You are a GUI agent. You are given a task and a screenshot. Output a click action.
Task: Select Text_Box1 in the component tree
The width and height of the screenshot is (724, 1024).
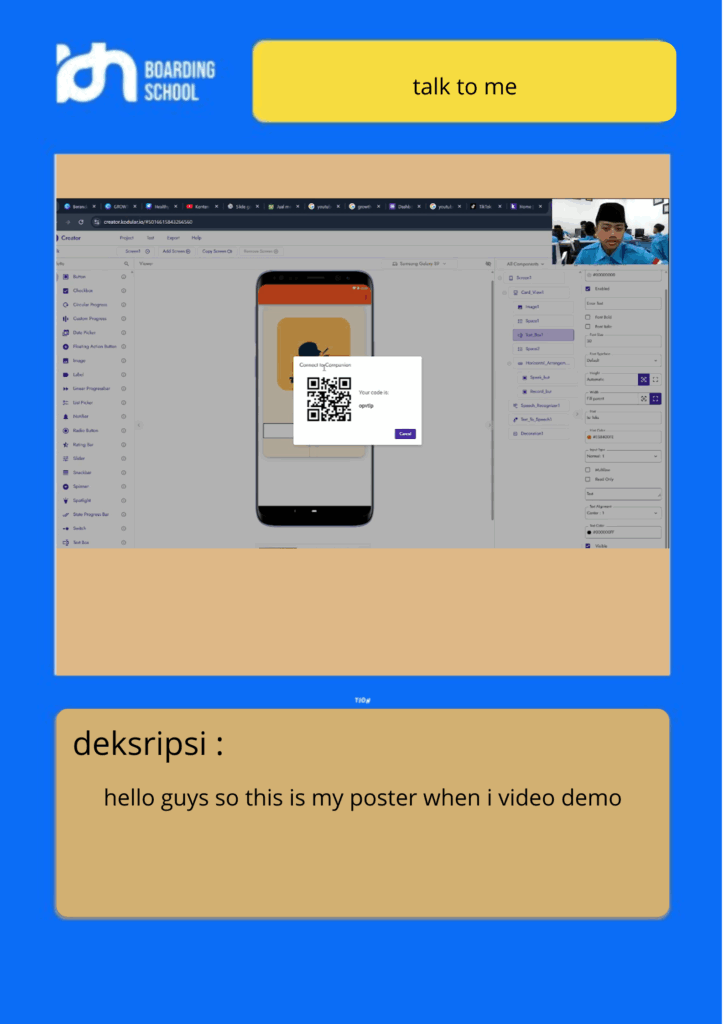[545, 335]
